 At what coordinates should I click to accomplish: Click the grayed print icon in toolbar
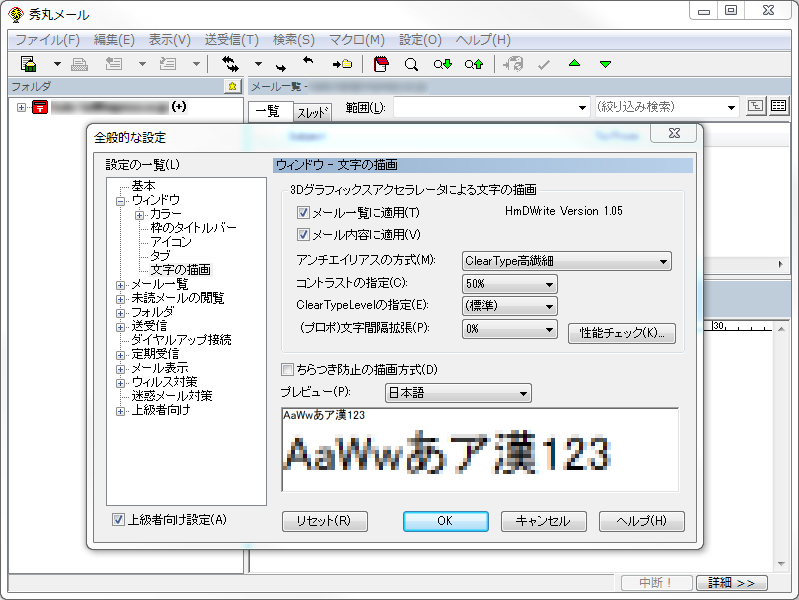[79, 64]
